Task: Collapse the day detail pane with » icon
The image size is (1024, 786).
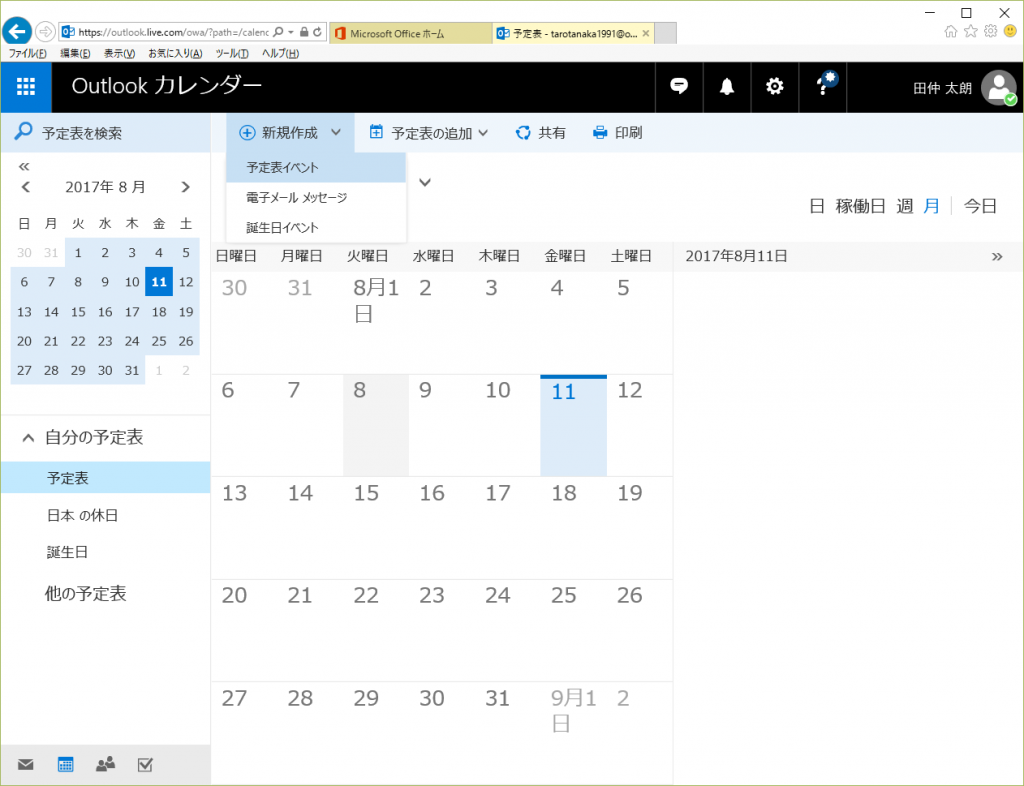Action: (997, 257)
